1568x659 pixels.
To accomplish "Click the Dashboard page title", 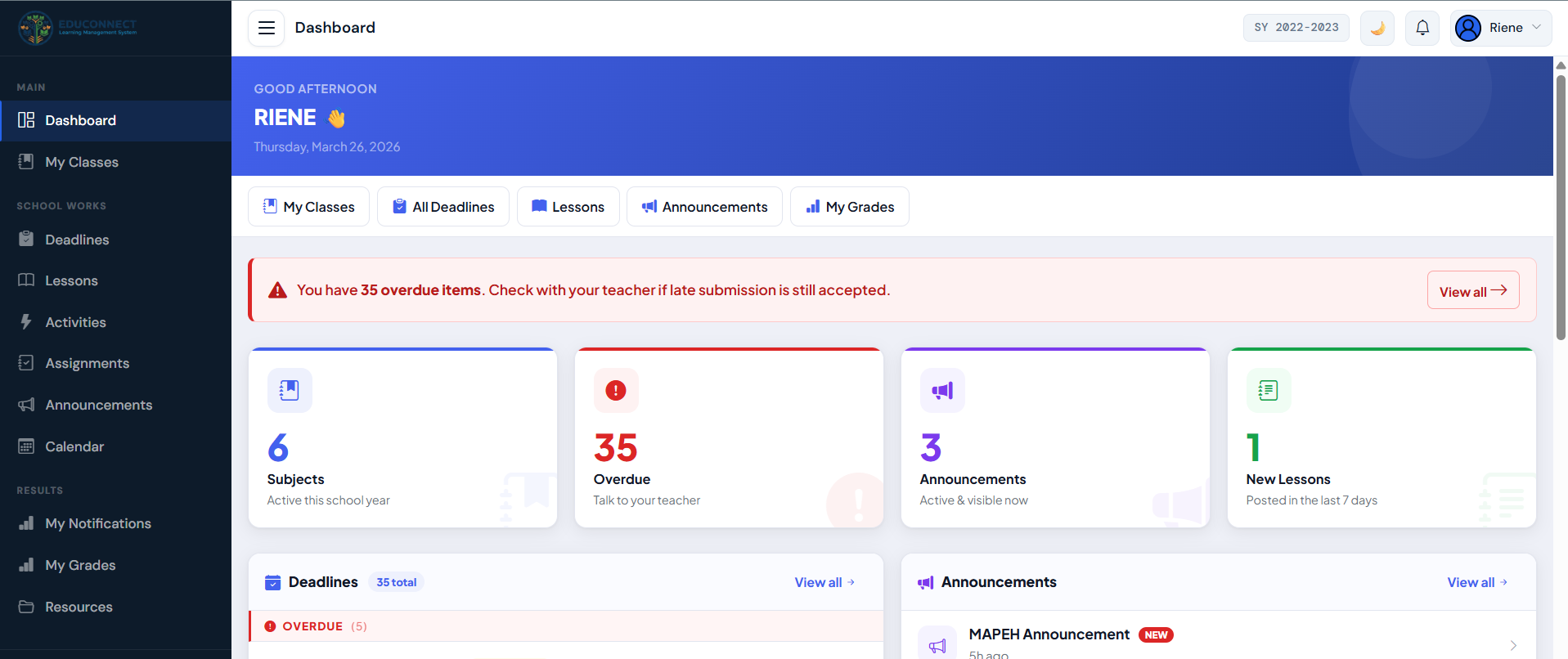I will [x=335, y=28].
